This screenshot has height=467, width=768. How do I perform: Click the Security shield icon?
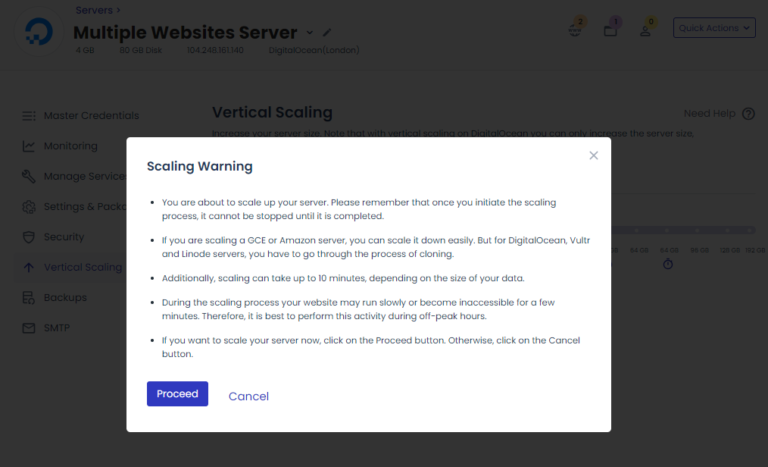(x=29, y=237)
